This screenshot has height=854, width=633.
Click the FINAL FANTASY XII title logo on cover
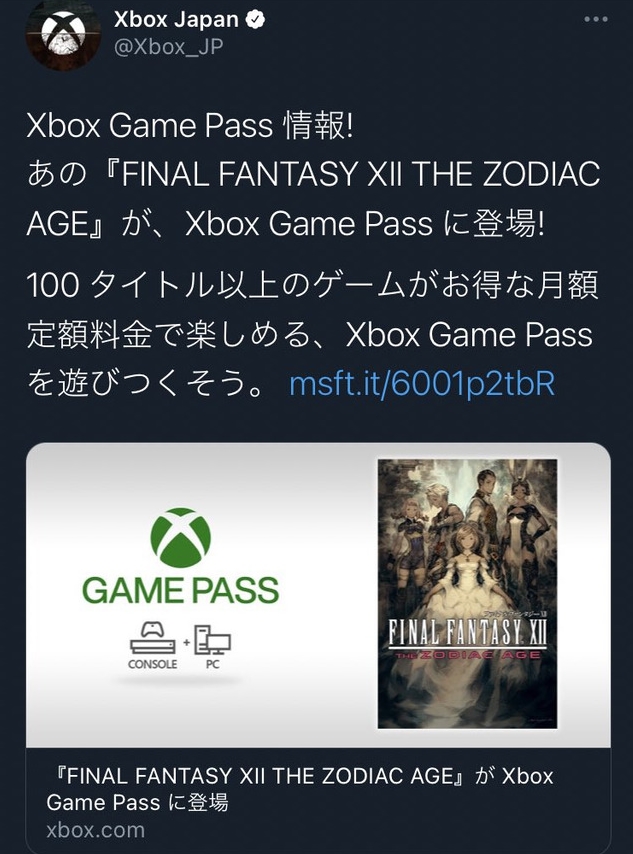(467, 632)
